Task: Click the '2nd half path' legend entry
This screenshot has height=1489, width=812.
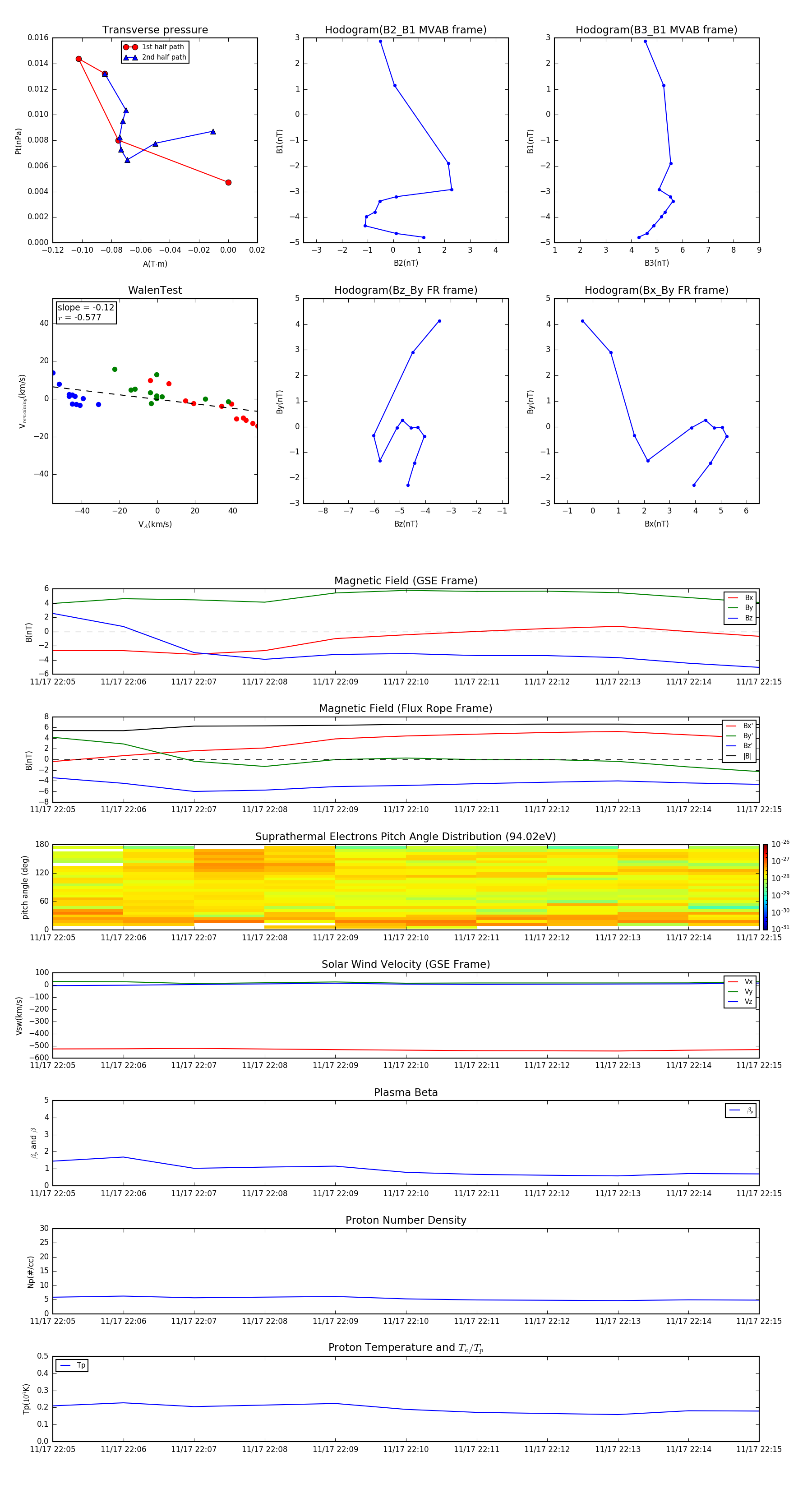Action: [154, 57]
